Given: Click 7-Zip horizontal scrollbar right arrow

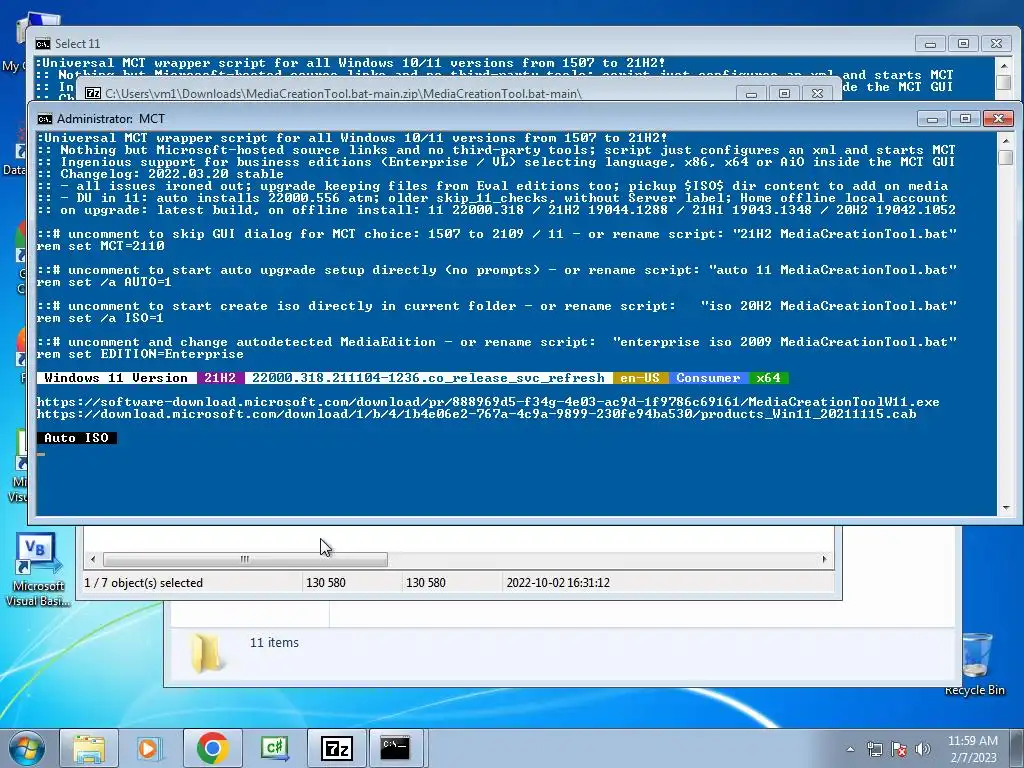Looking at the screenshot, I should [824, 559].
